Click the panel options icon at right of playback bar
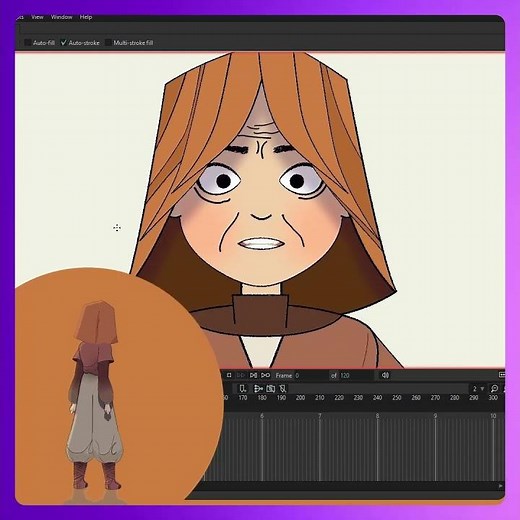Image resolution: width=520 pixels, height=520 pixels. point(502,375)
